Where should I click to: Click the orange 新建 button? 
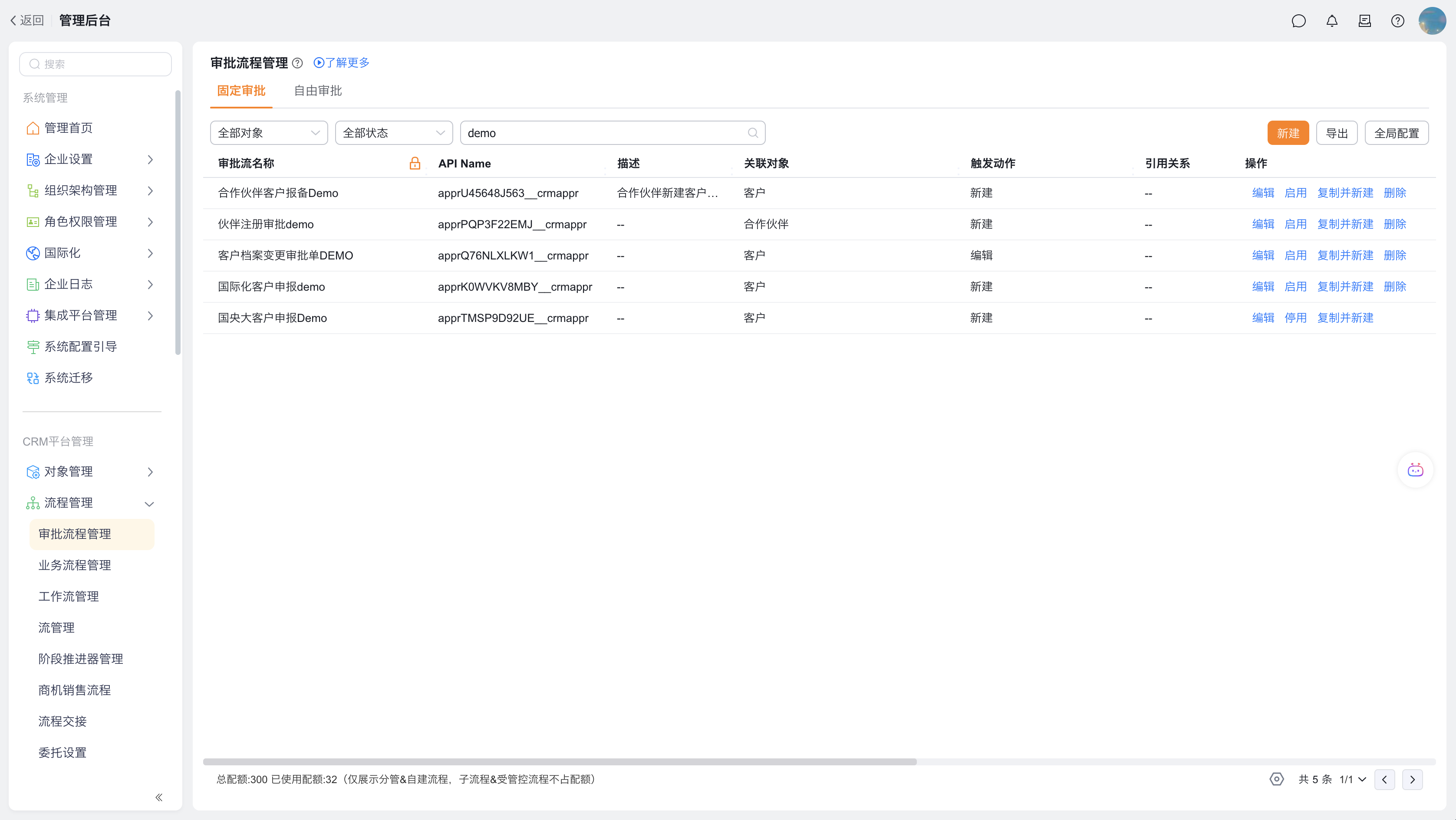[1288, 133]
